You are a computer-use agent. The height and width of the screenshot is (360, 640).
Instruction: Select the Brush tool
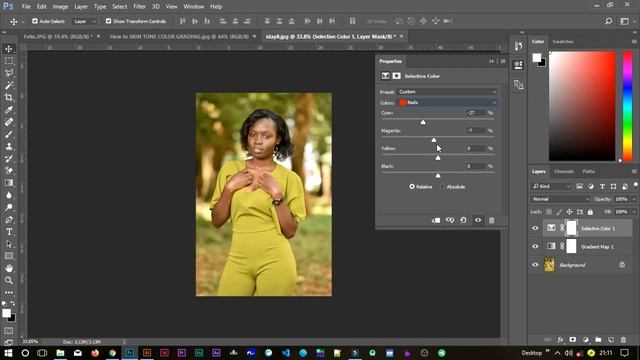pyautogui.click(x=9, y=134)
